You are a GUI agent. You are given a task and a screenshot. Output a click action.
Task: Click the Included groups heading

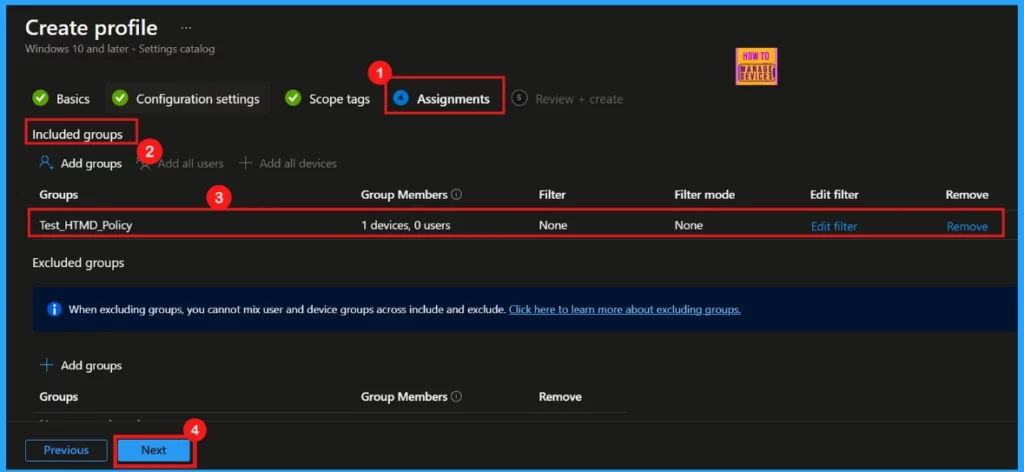point(78,134)
